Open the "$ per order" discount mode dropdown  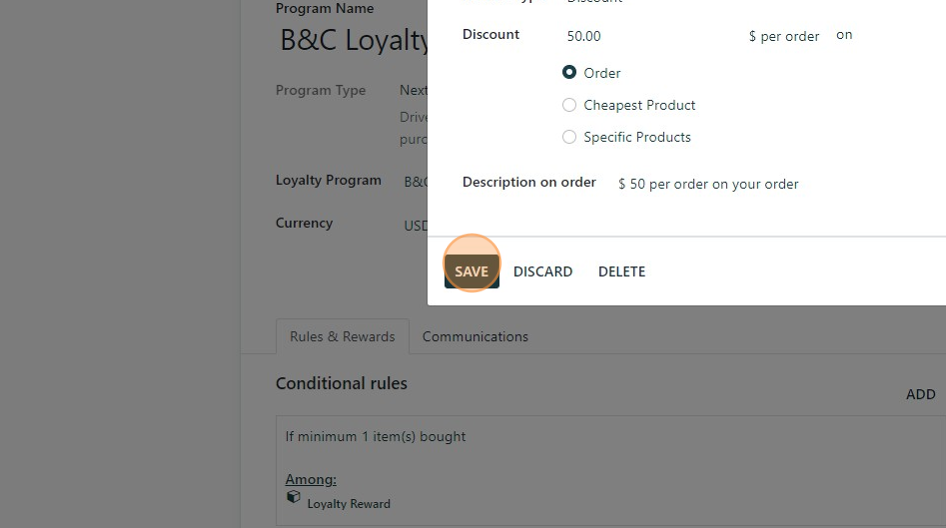(x=784, y=36)
